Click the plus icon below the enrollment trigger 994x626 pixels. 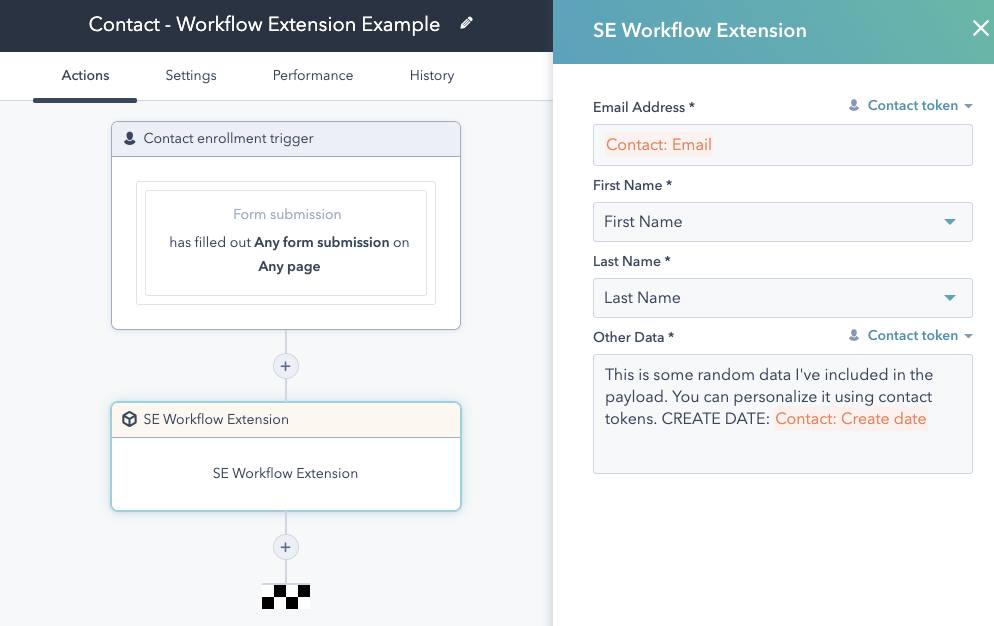[x=286, y=366]
